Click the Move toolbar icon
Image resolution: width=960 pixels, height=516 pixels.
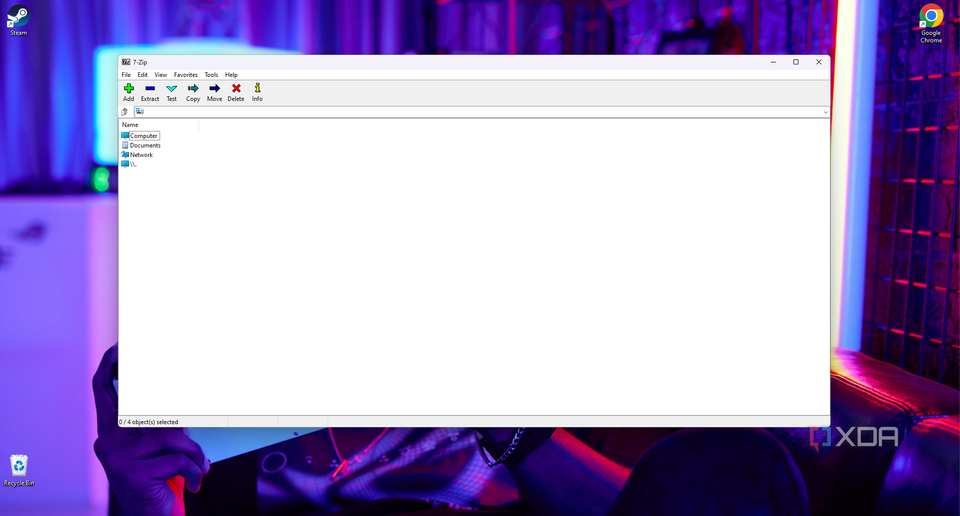[x=214, y=89]
